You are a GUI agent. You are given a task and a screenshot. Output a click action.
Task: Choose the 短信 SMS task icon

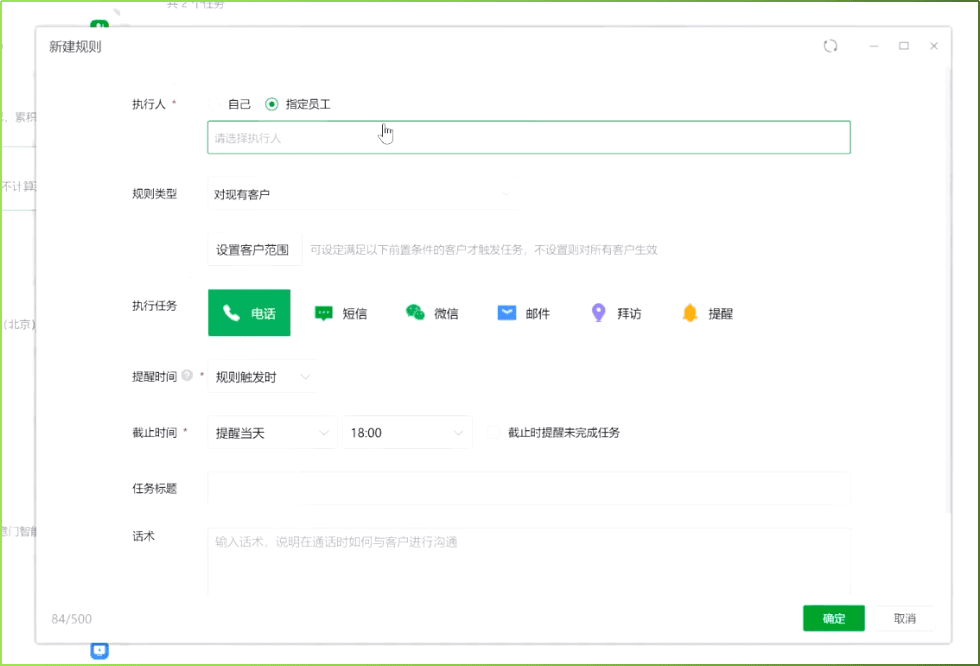point(324,313)
